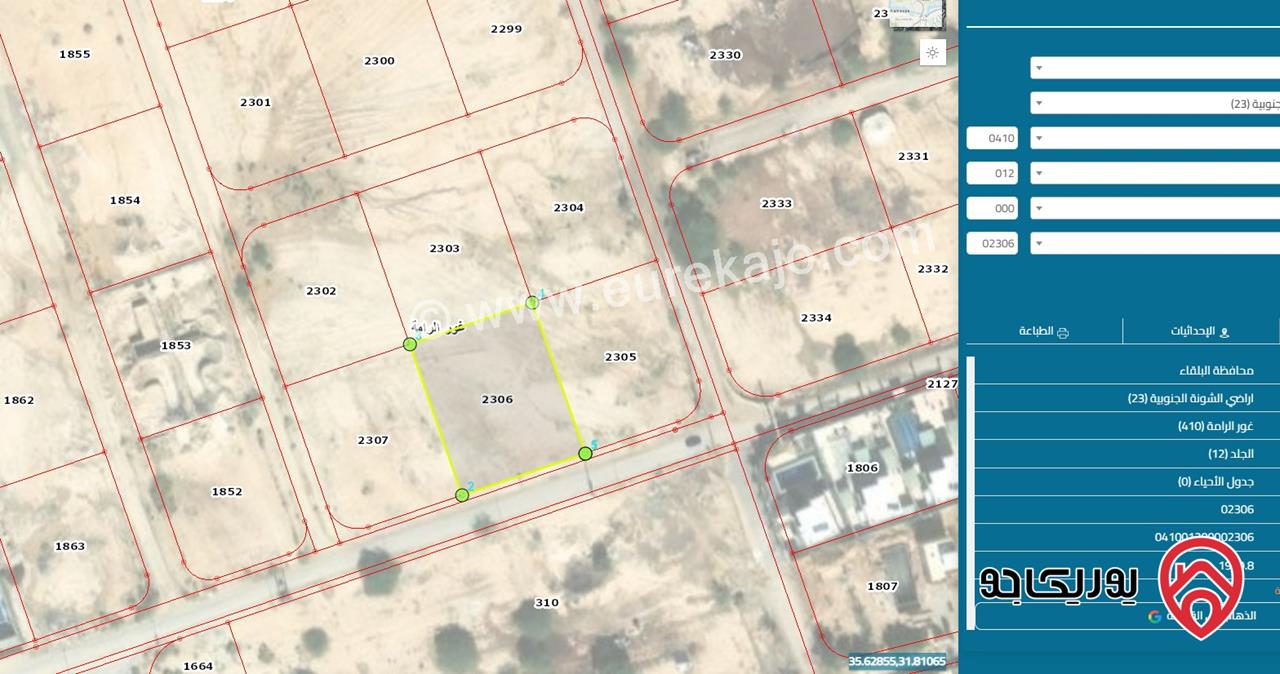Click parcel 2334 on the map
This screenshot has height=674, width=1280.
816,318
